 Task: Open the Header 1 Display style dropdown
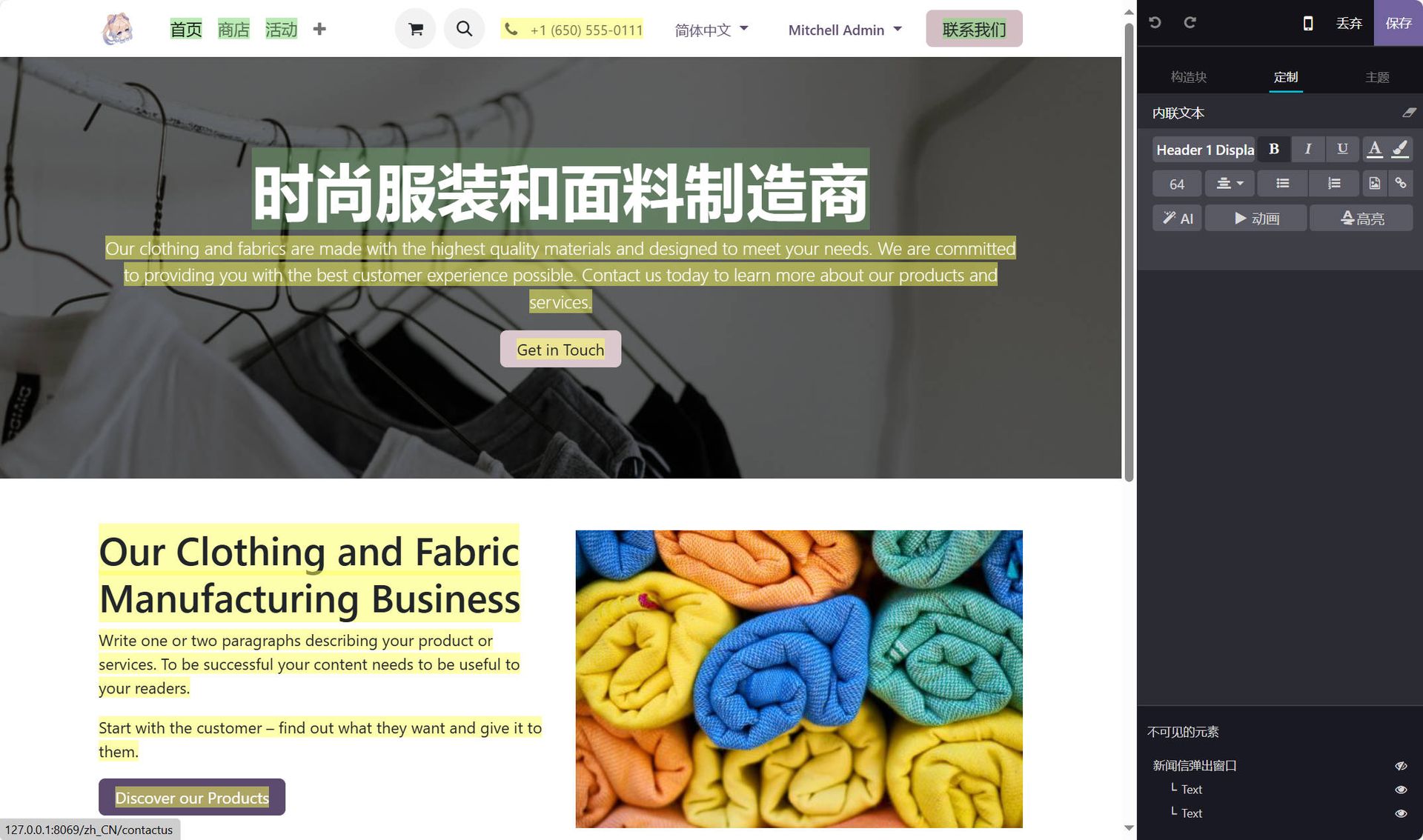(x=1204, y=150)
